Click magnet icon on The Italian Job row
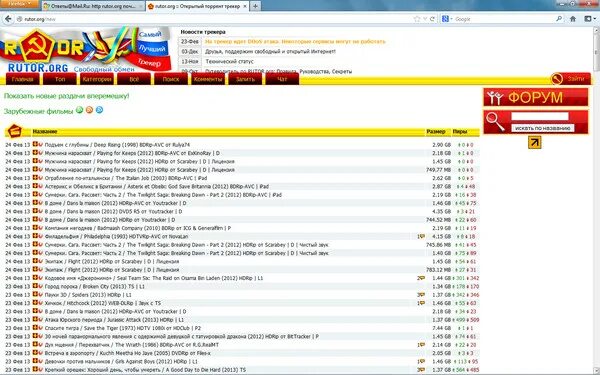 pos(40,178)
